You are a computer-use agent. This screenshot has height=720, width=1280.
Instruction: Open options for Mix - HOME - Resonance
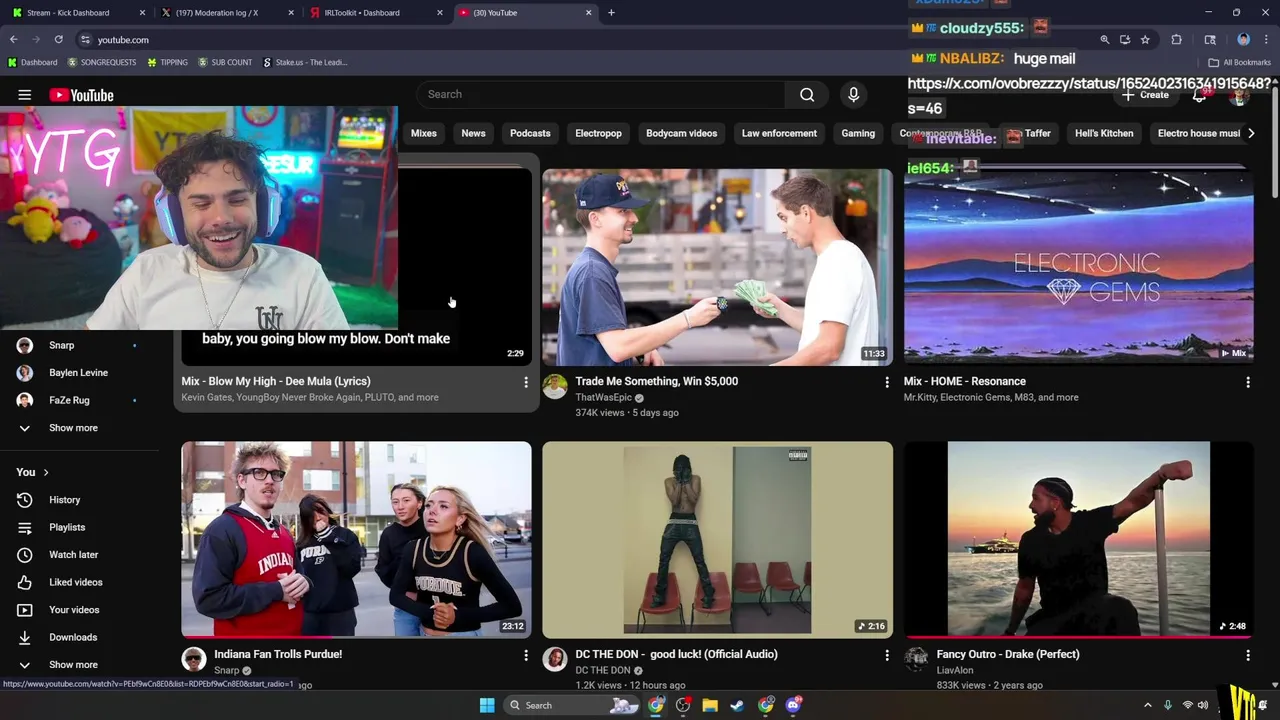(x=1247, y=382)
